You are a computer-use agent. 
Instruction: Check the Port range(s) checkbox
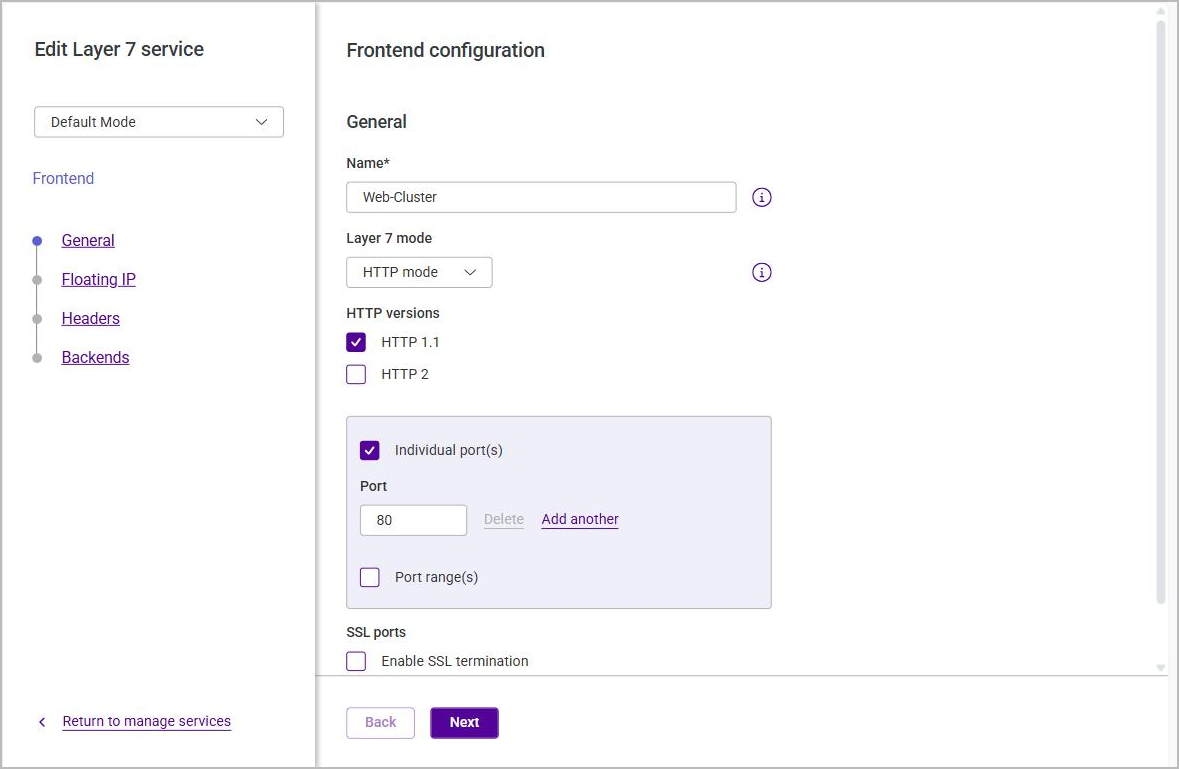369,577
